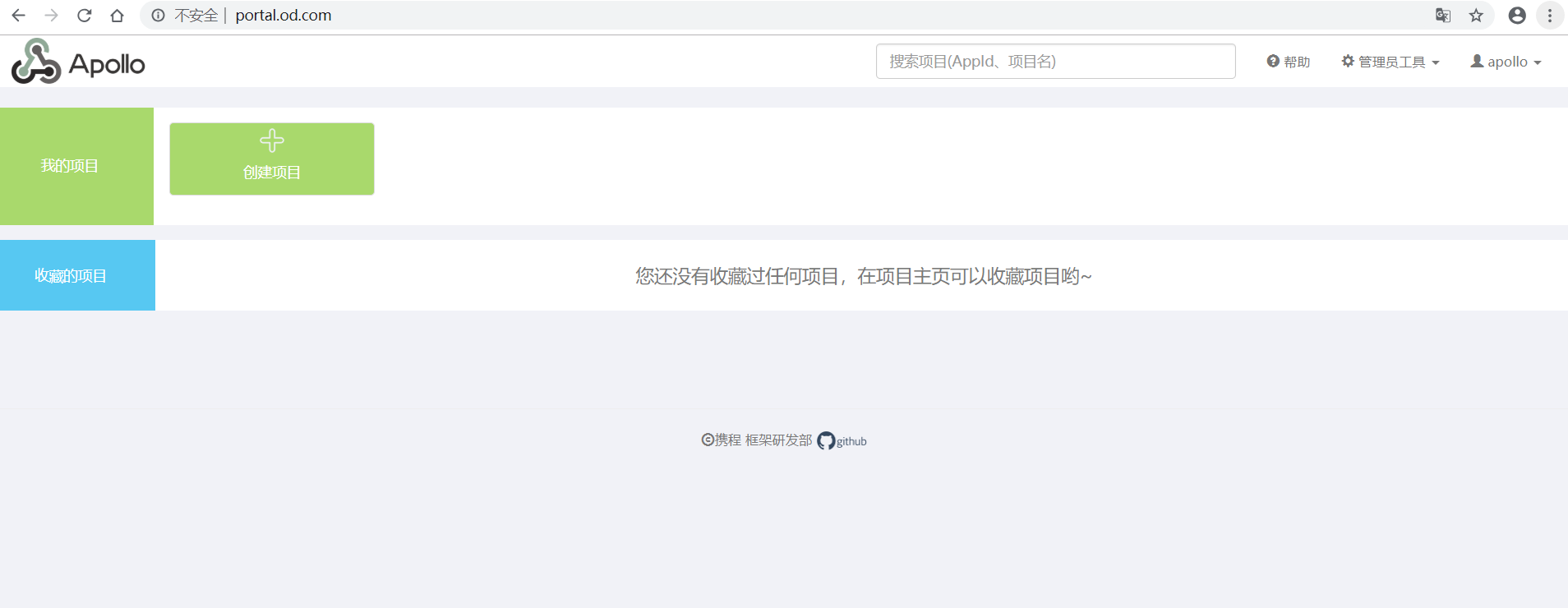The image size is (1568, 608).
Task: Open the translate page icon
Action: tap(1443, 16)
